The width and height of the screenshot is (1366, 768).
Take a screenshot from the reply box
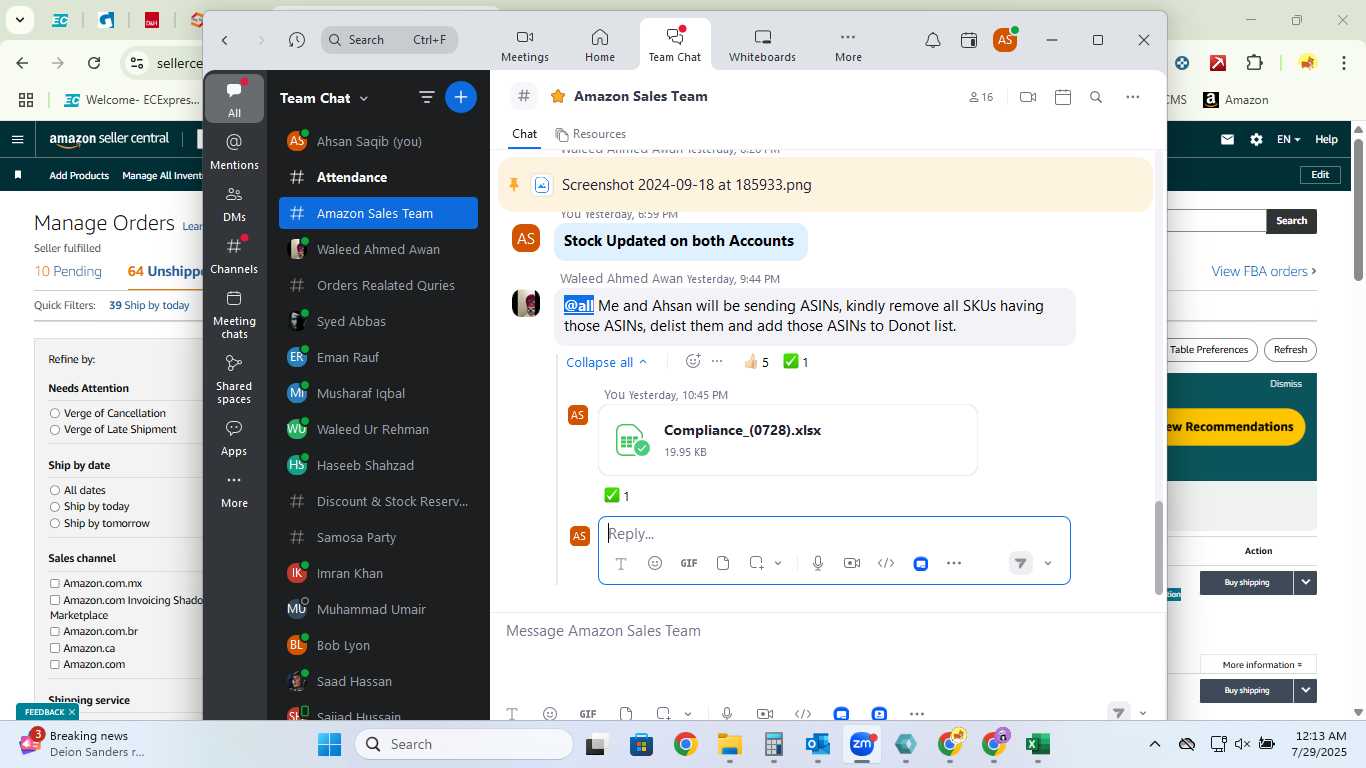coord(757,563)
